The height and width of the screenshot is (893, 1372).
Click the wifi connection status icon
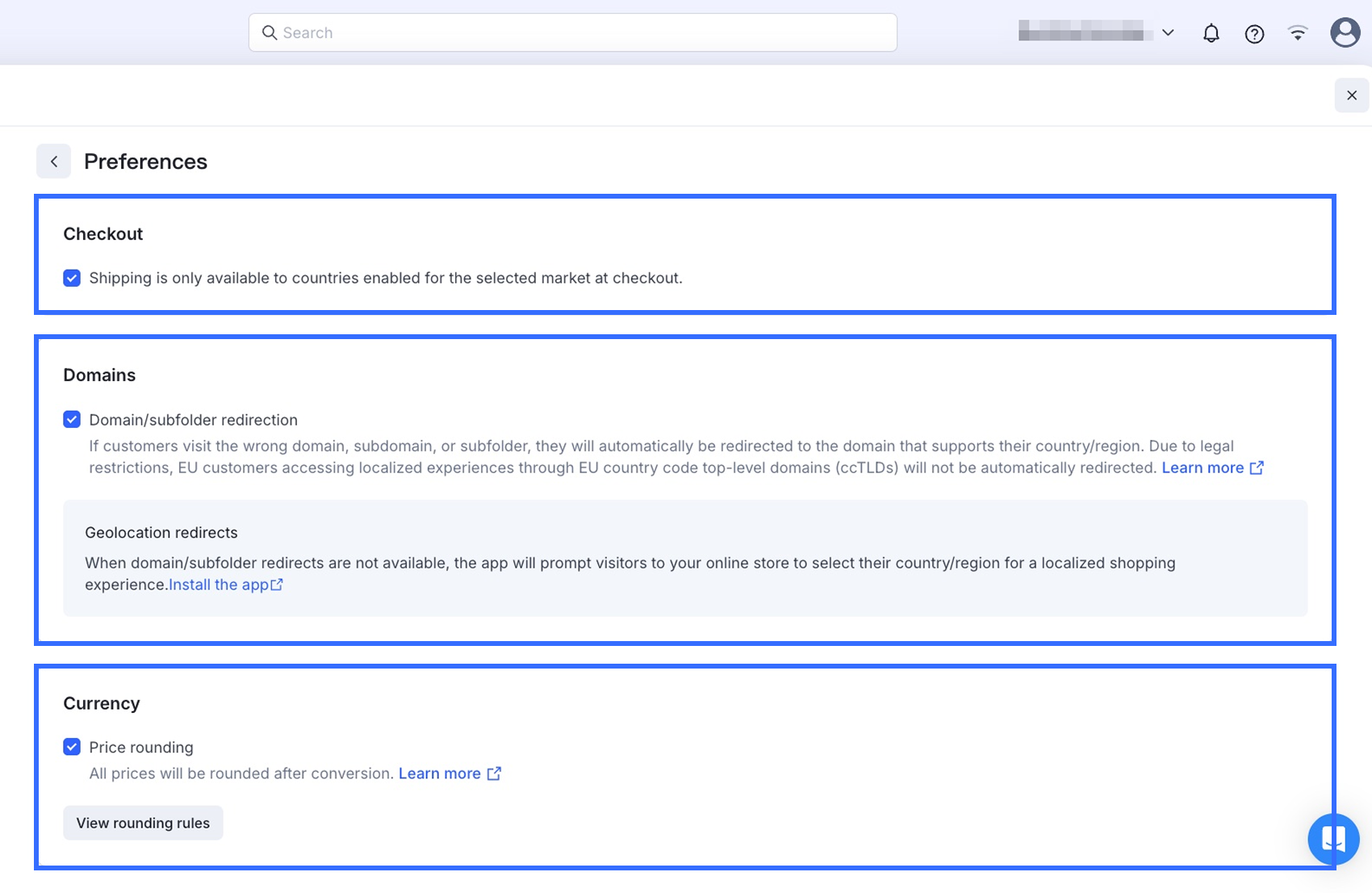pyautogui.click(x=1298, y=33)
